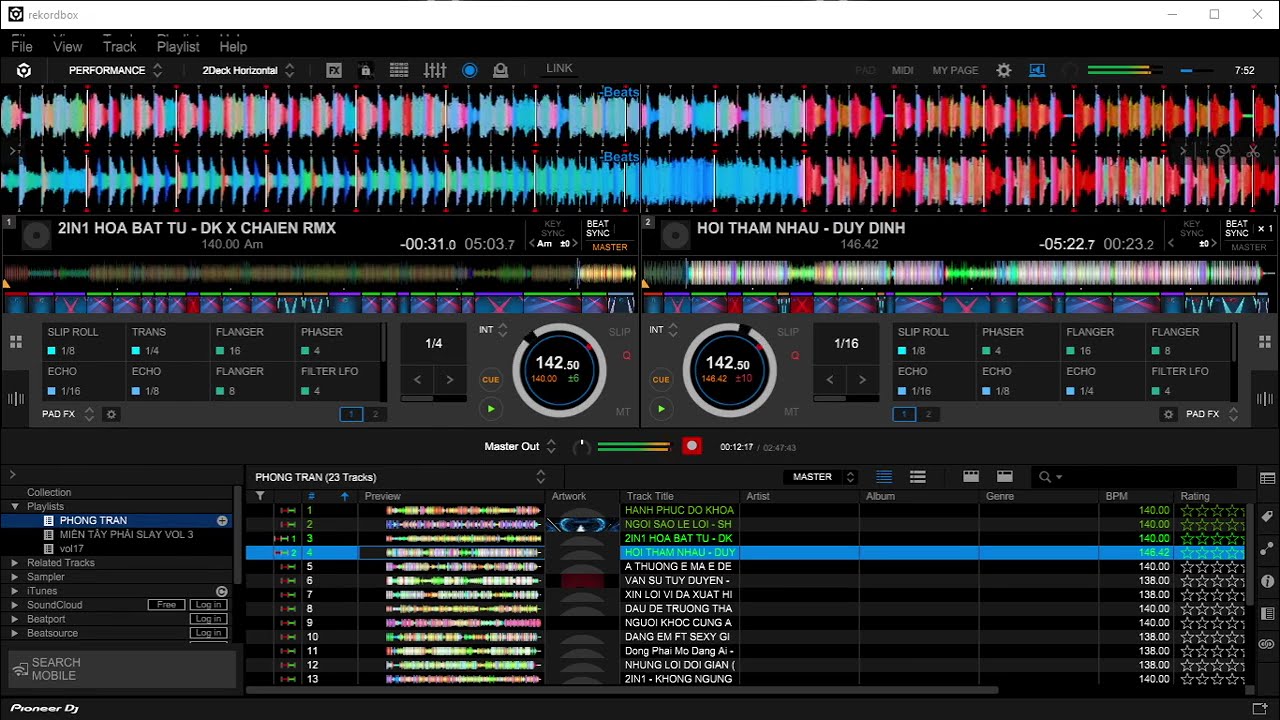Trigger Deck 1 SLIP ROLL 1/8 pad
This screenshot has width=1280, height=720.
[84, 341]
